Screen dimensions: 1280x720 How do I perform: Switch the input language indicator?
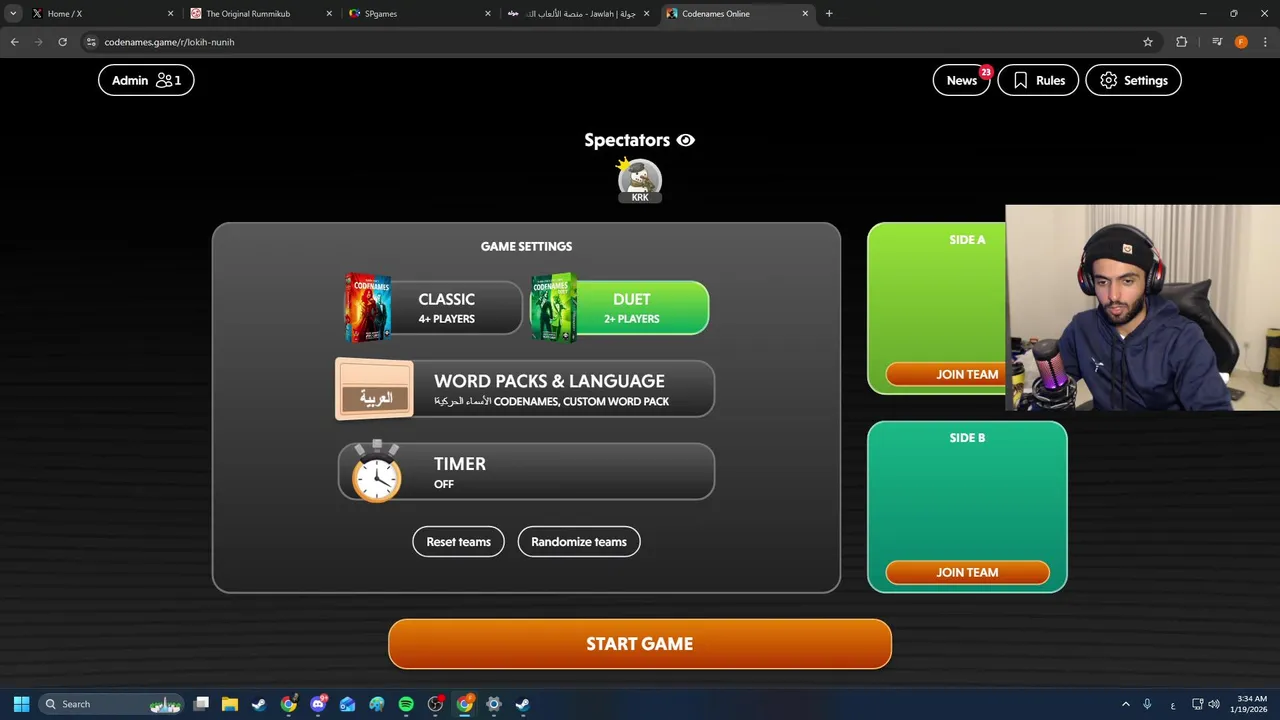pos(1173,704)
